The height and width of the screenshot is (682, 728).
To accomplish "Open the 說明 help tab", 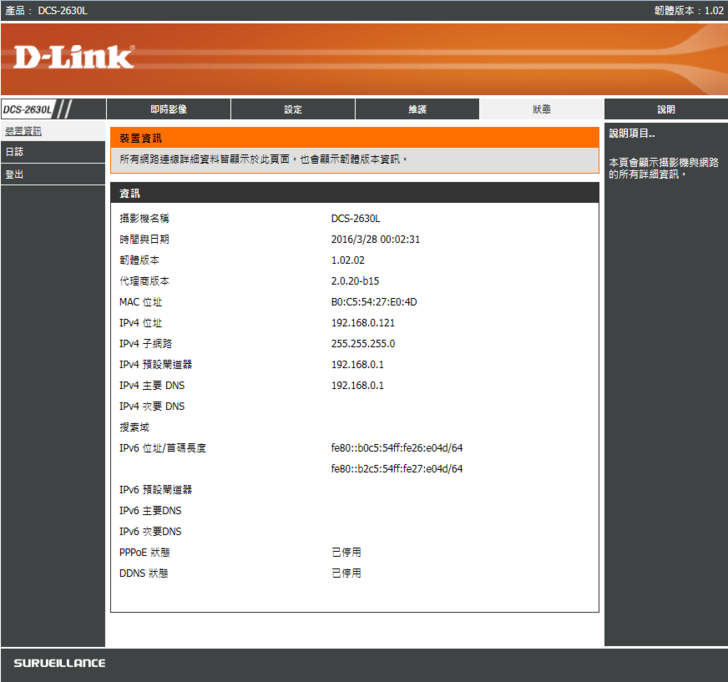I will 666,109.
